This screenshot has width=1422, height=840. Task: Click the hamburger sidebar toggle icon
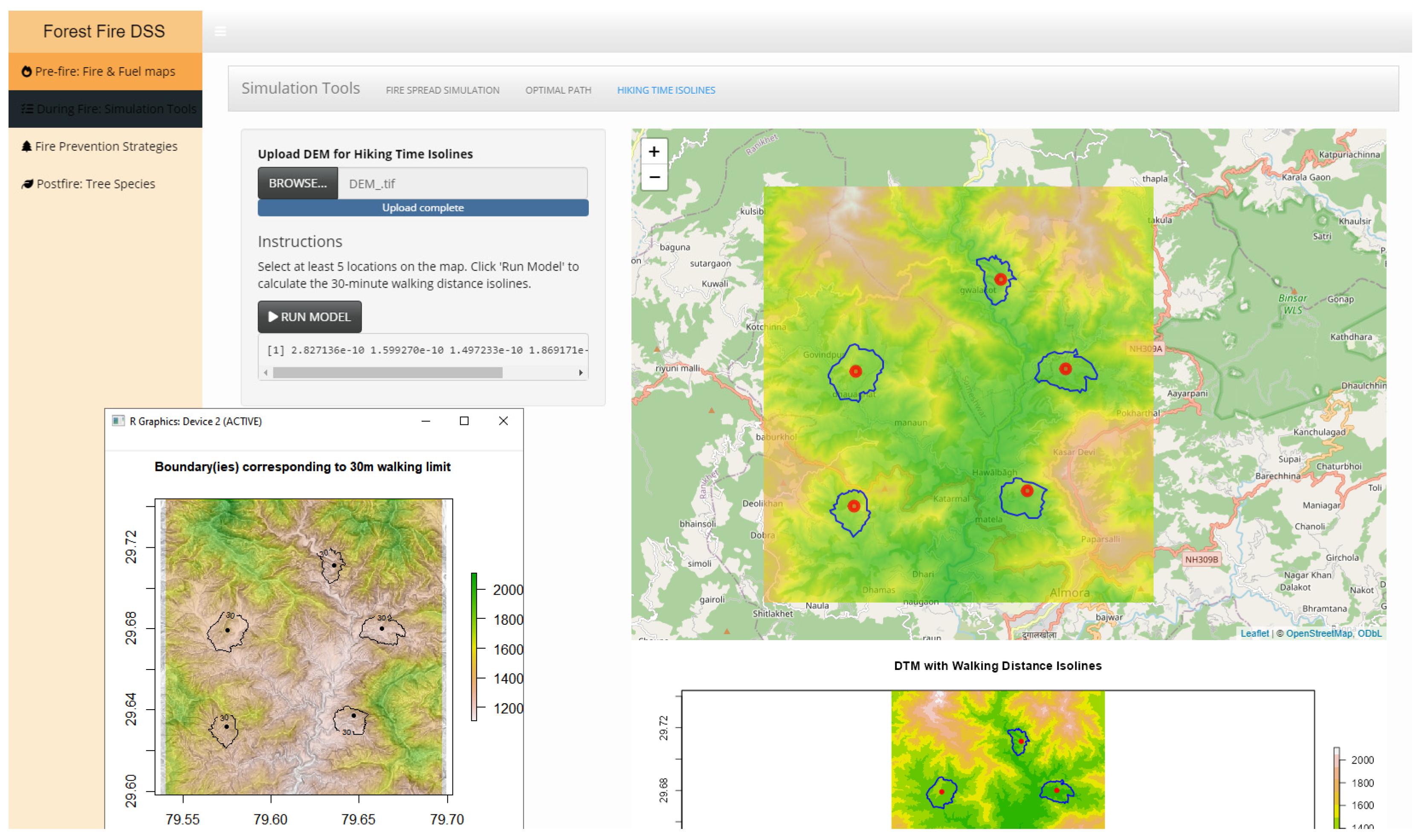click(220, 32)
